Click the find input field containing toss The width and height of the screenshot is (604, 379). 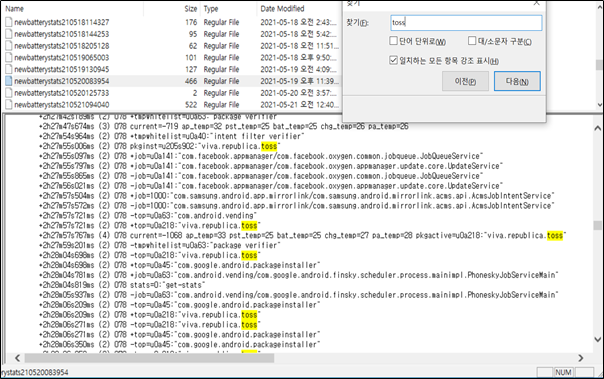(466, 23)
